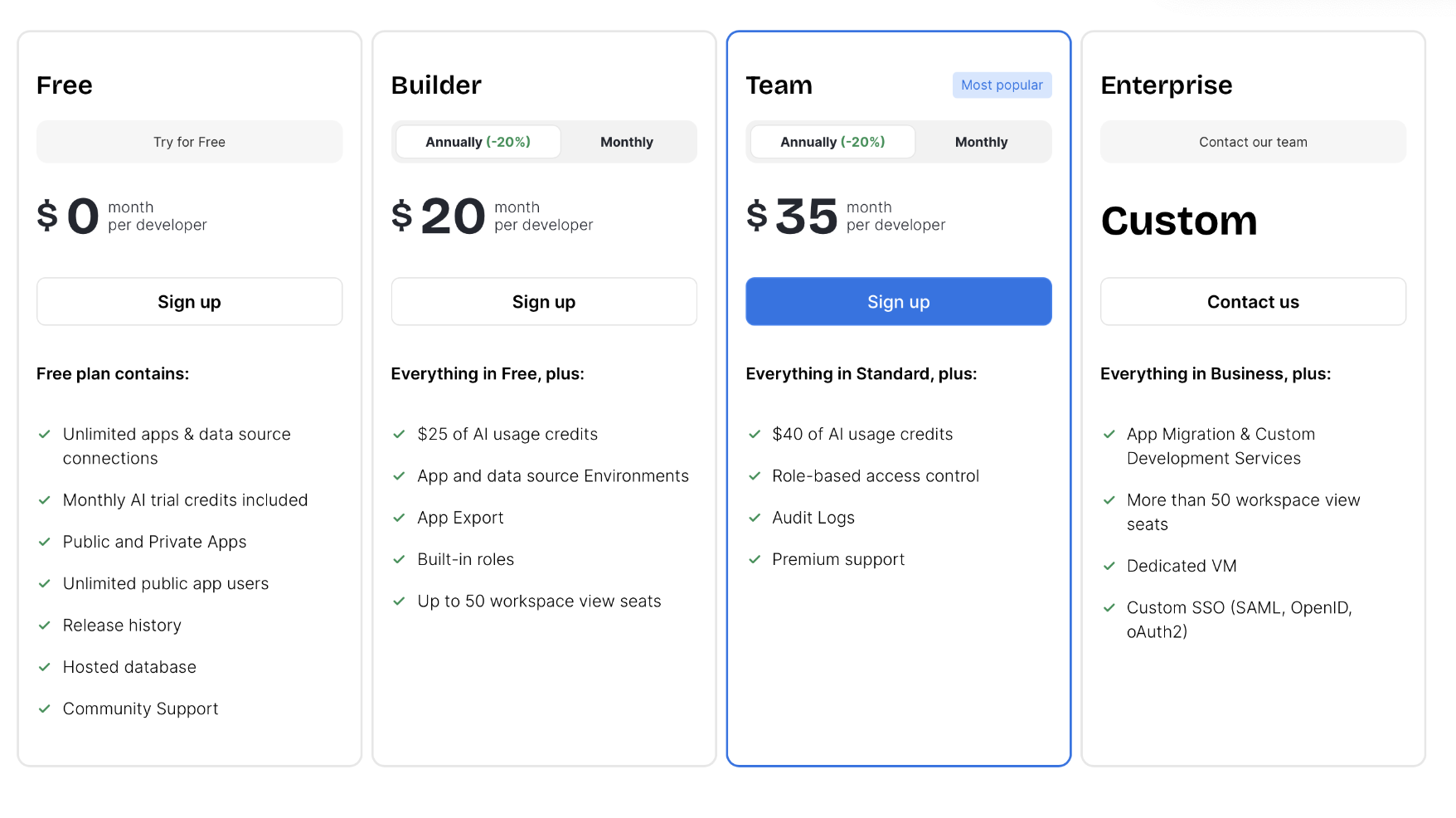1456x818 pixels.
Task: Click the checkmark beside Dedicated VM
Action: (1109, 566)
